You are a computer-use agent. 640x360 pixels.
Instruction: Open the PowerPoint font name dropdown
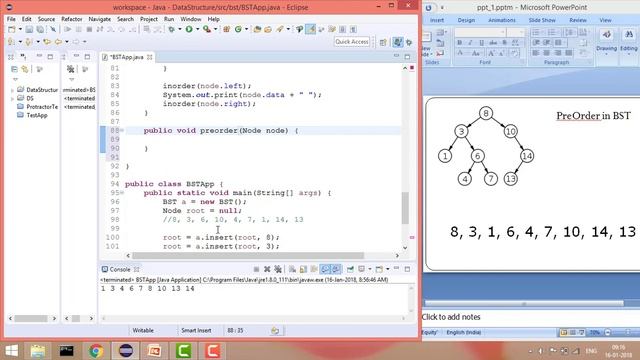[x=502, y=32]
